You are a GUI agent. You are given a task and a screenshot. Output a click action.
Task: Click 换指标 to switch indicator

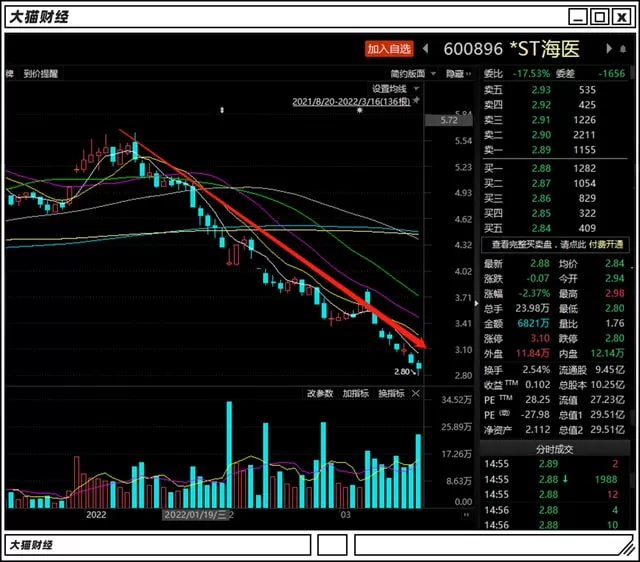click(391, 393)
